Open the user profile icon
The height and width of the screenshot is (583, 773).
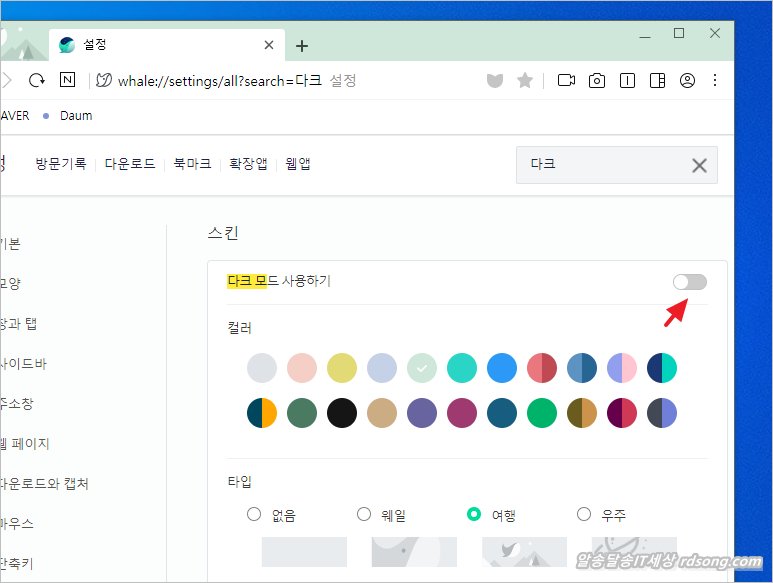pos(687,80)
